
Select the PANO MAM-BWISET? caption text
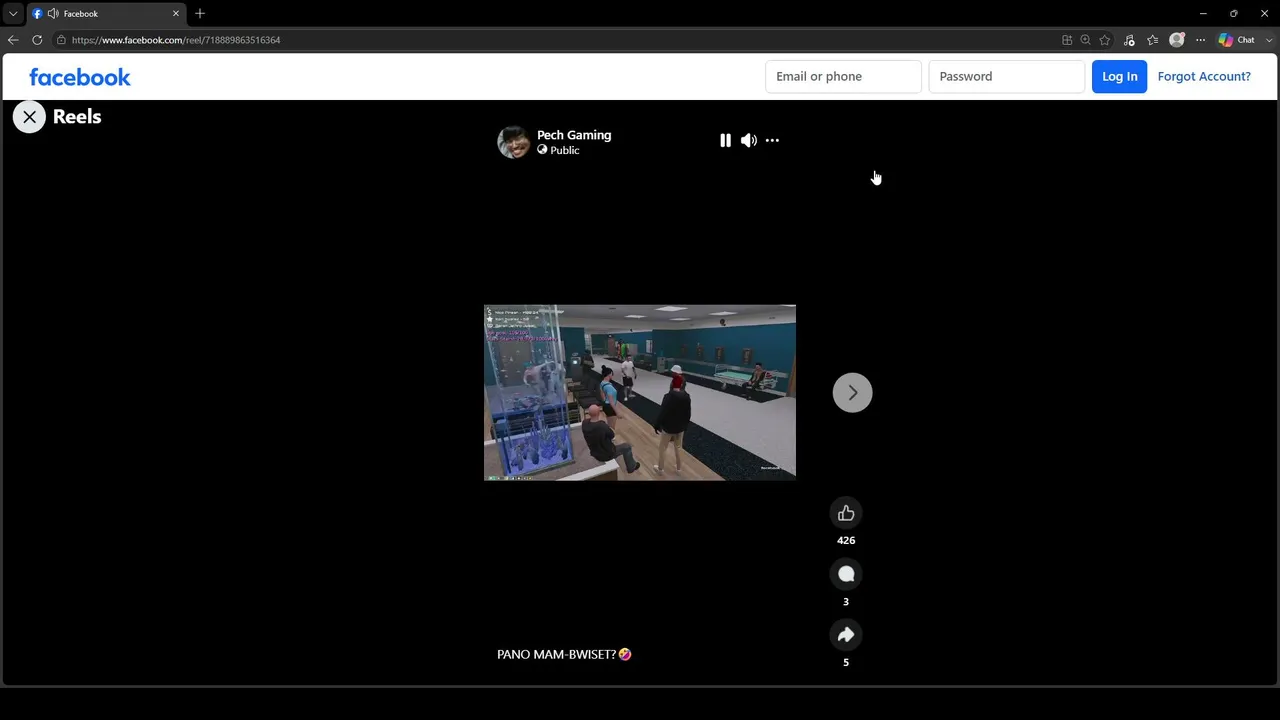pyautogui.click(x=564, y=654)
